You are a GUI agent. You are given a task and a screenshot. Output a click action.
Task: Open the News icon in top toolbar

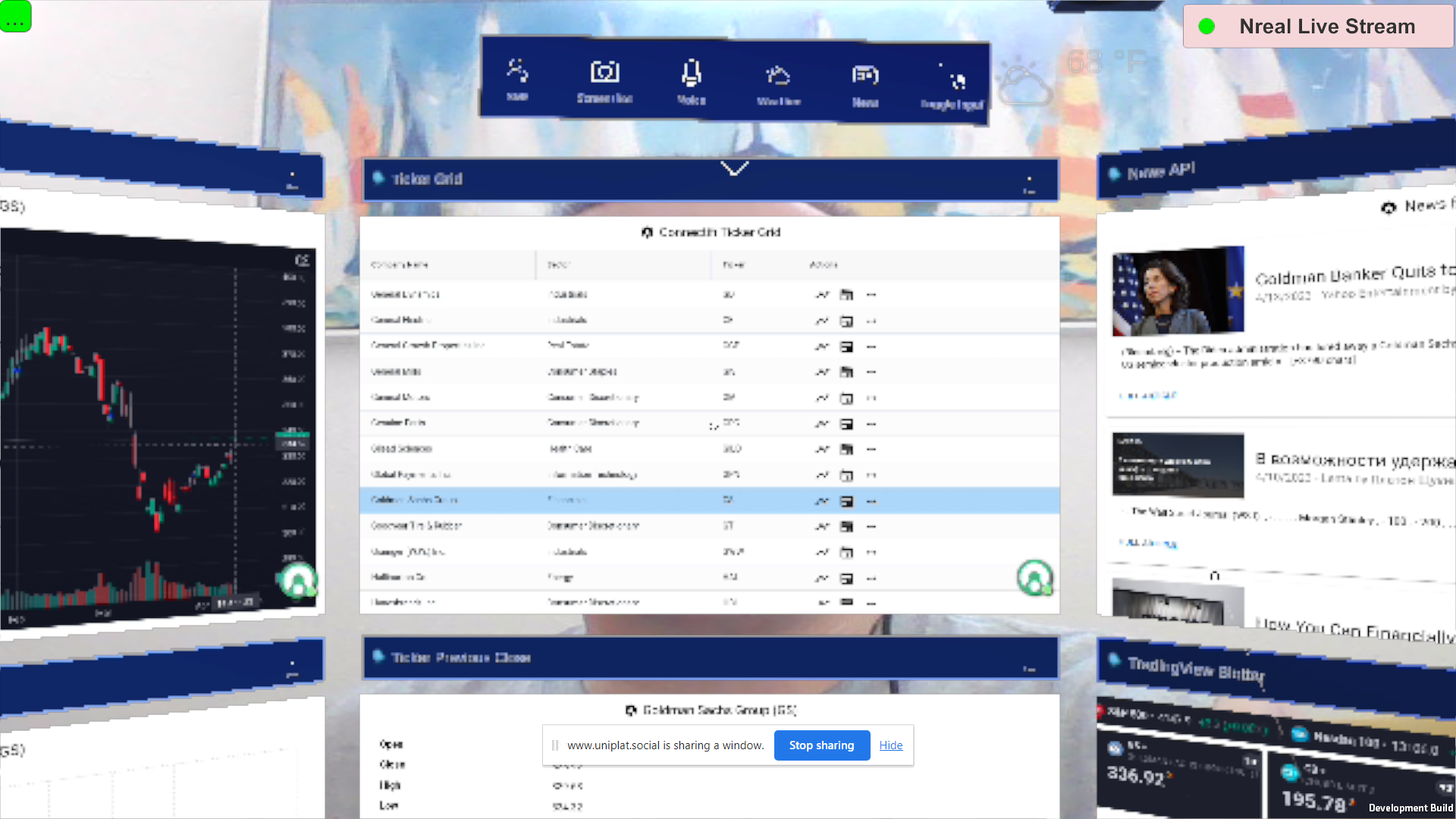point(864,76)
